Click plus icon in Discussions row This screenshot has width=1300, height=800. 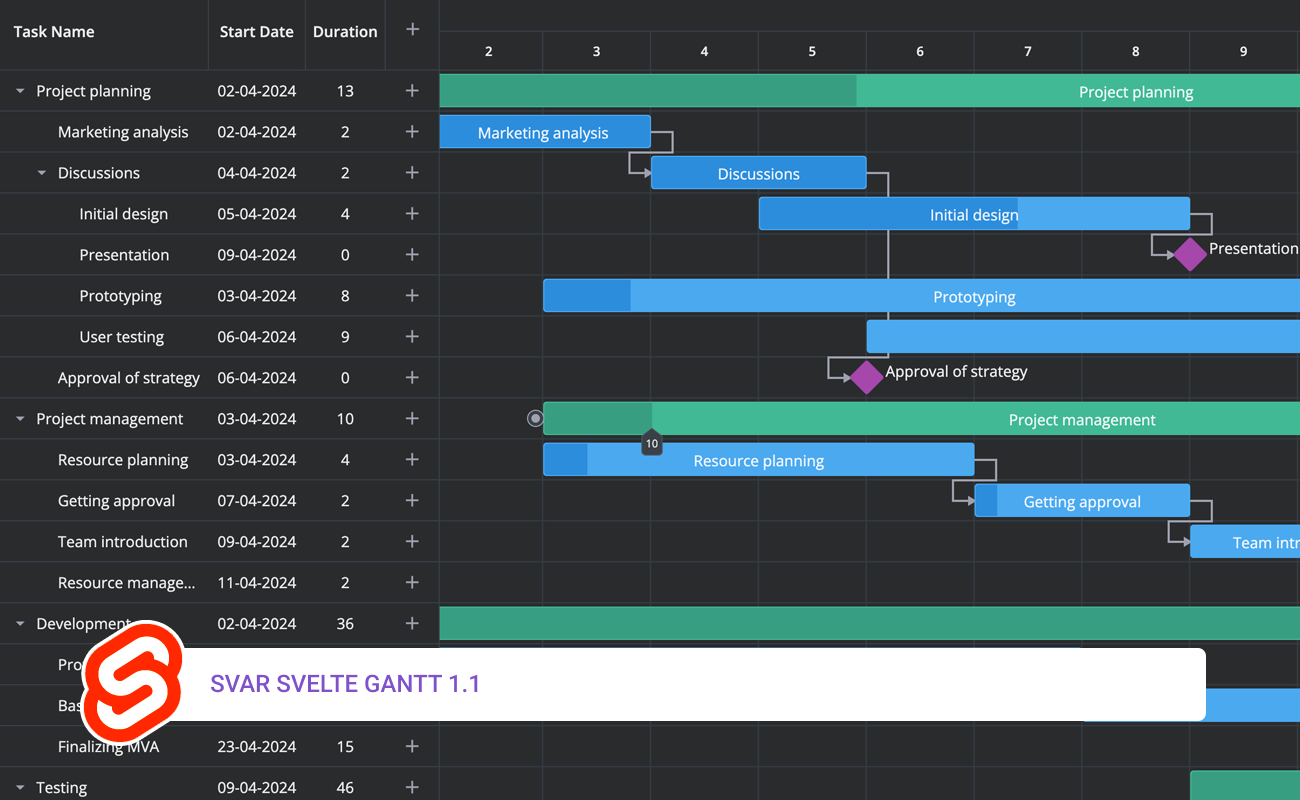click(x=412, y=173)
